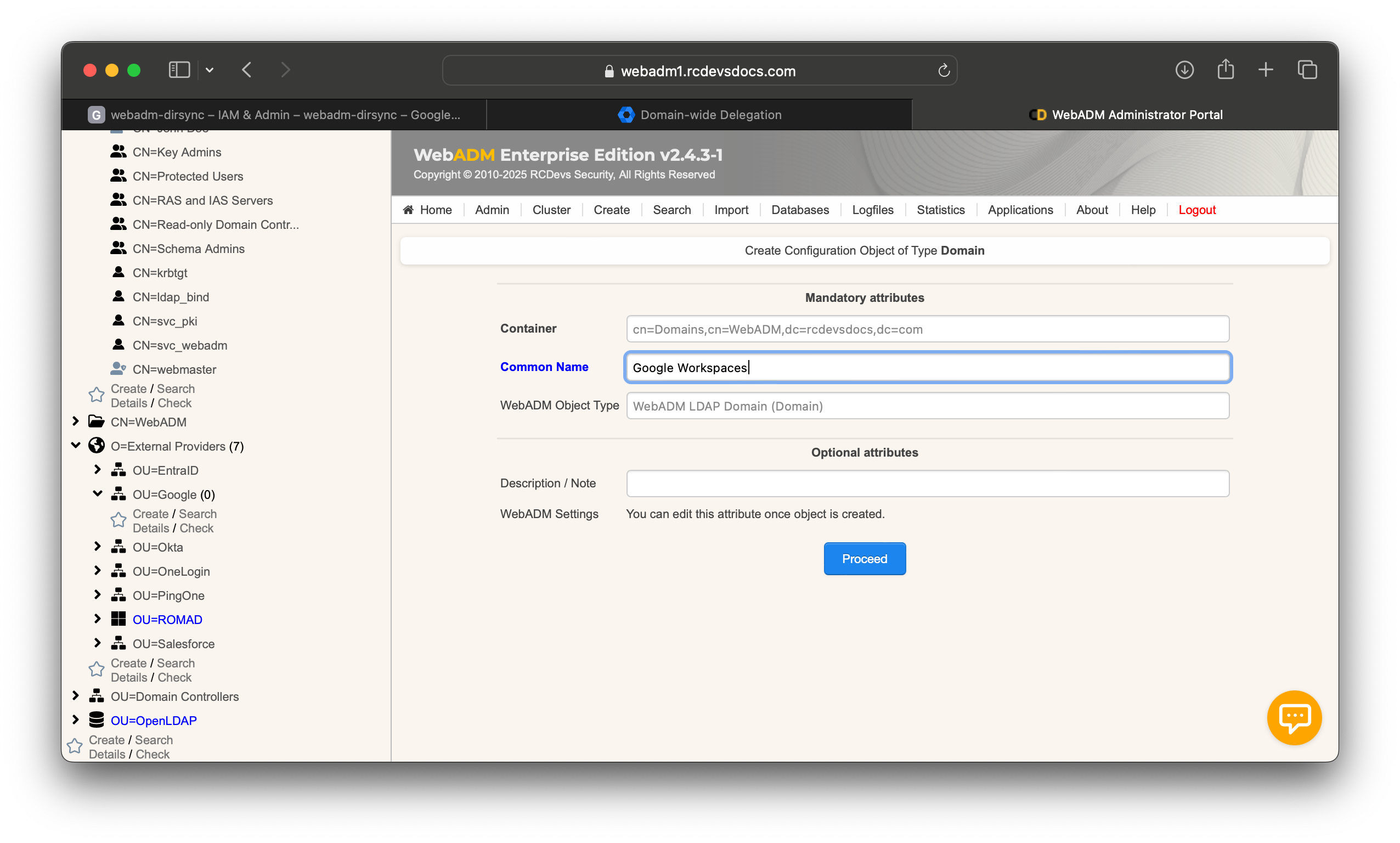The width and height of the screenshot is (1400, 843).
Task: Expand the OU=EntraID node
Action: 97,469
